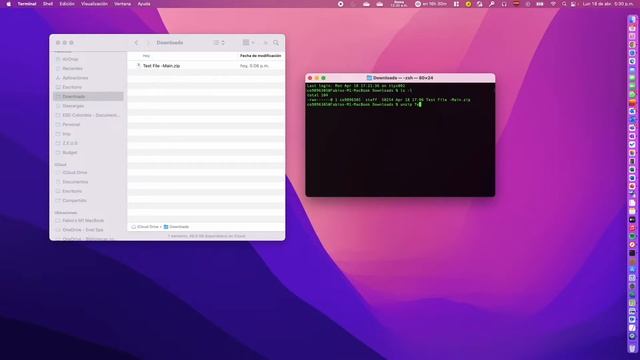
Task: Click the Terminal window title text
Action: click(x=403, y=78)
